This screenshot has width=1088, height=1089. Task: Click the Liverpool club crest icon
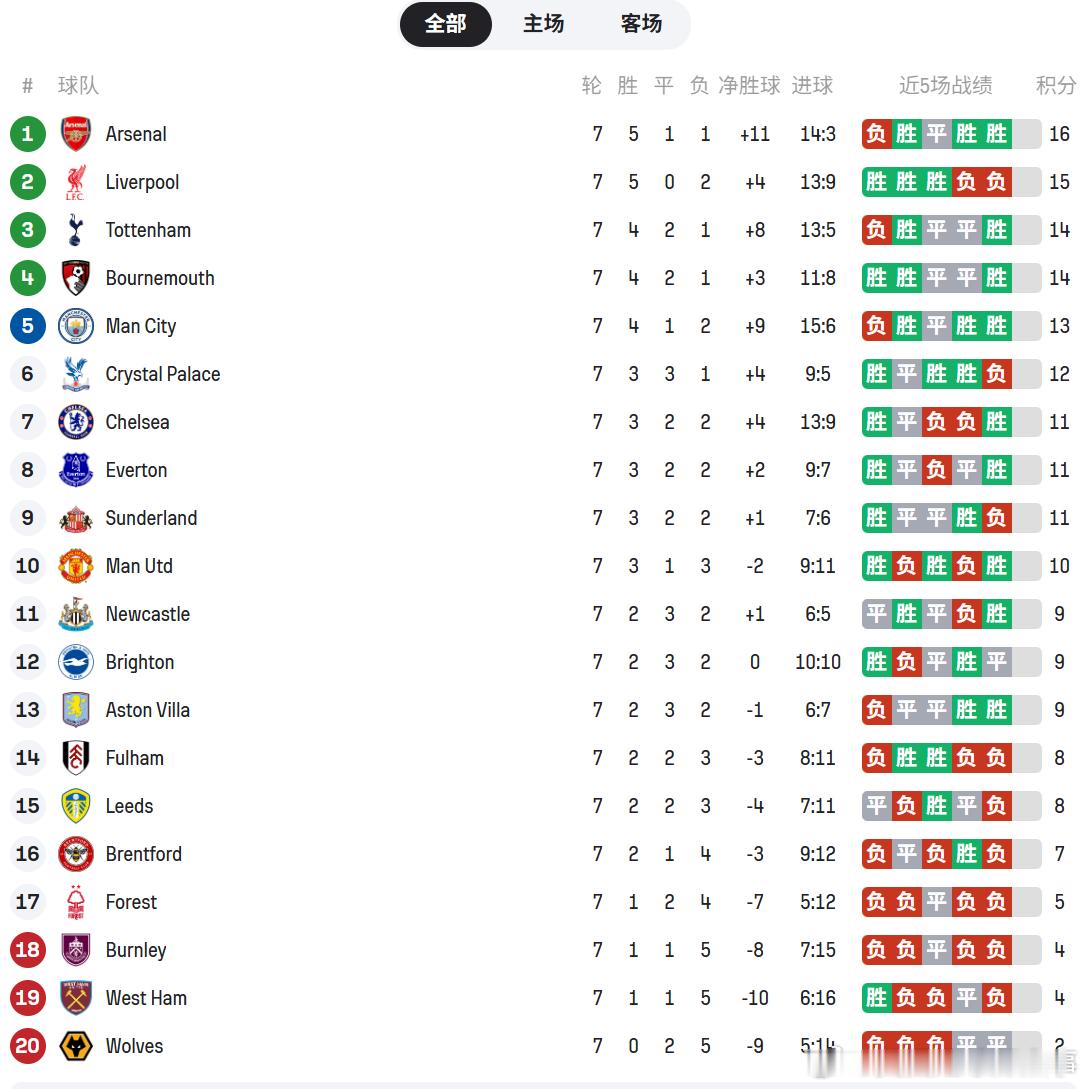tap(76, 182)
